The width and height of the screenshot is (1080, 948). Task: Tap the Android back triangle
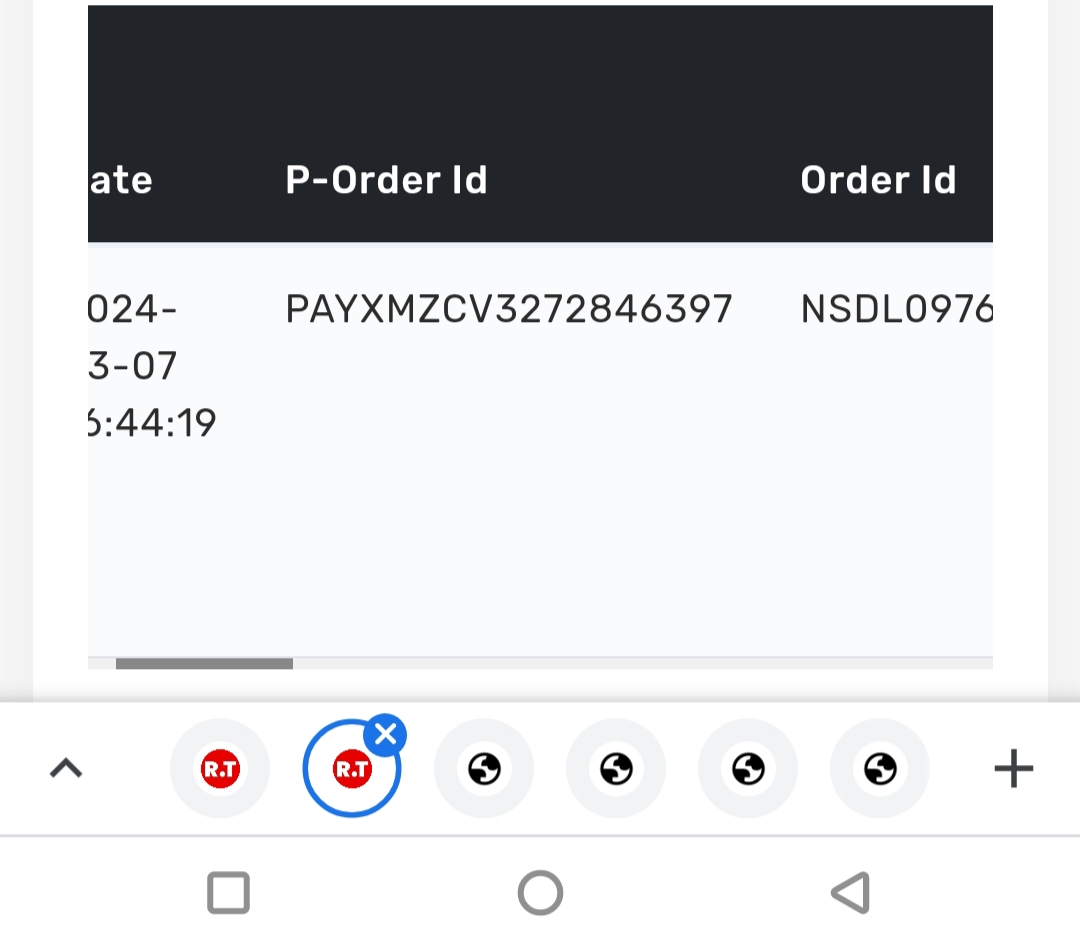[851, 892]
